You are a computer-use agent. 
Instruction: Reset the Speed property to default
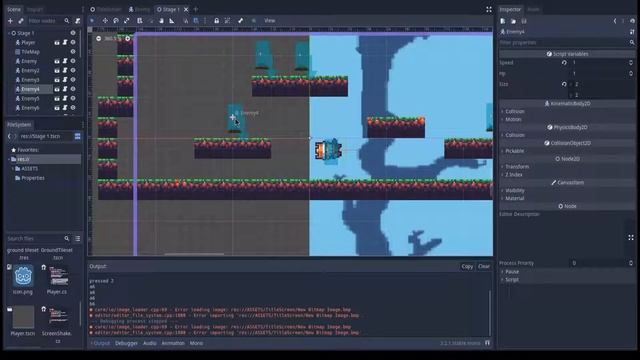pyautogui.click(x=564, y=63)
